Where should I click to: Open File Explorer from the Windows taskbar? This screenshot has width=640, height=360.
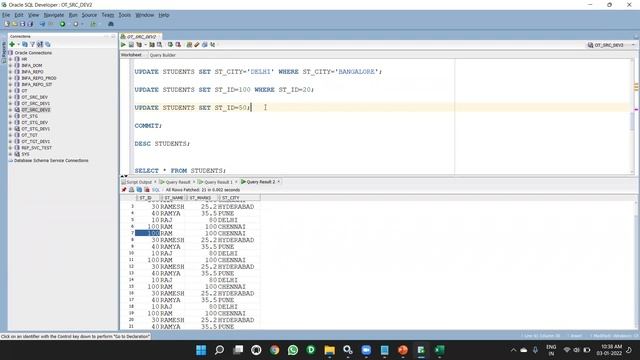tap(329, 350)
